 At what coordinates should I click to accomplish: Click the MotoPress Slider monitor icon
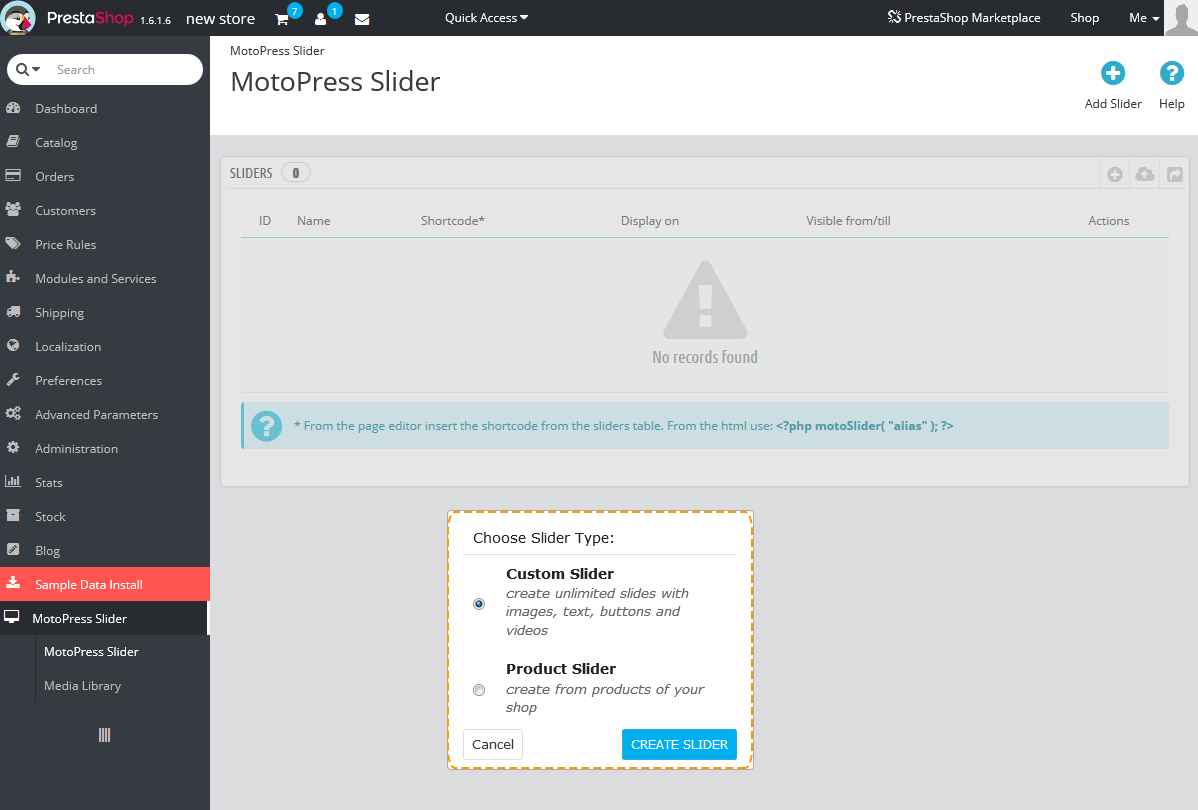click(x=11, y=617)
